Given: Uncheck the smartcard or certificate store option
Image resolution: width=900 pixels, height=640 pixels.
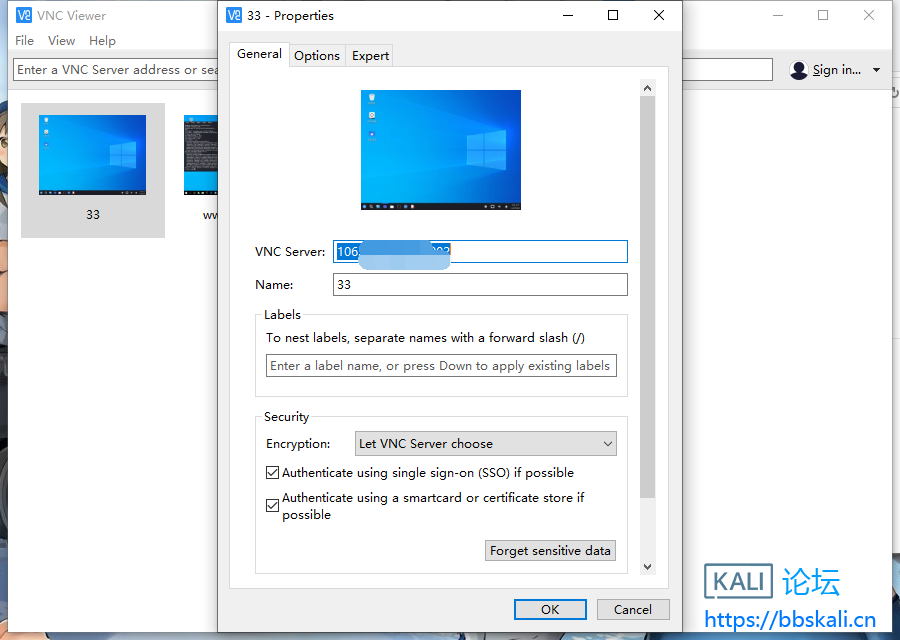Looking at the screenshot, I should point(272,505).
